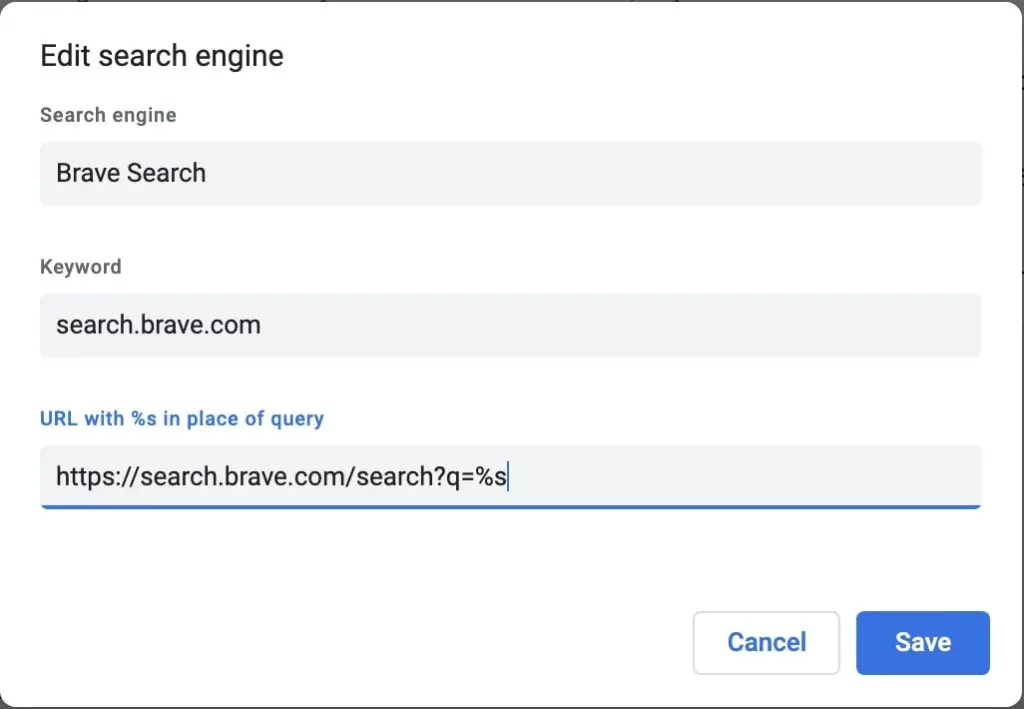Click the blinking text cursor in URL field

[508, 476]
